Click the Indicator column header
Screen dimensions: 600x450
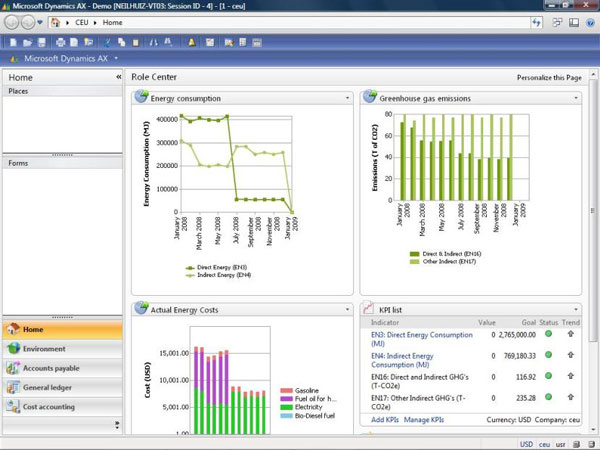pyautogui.click(x=385, y=323)
